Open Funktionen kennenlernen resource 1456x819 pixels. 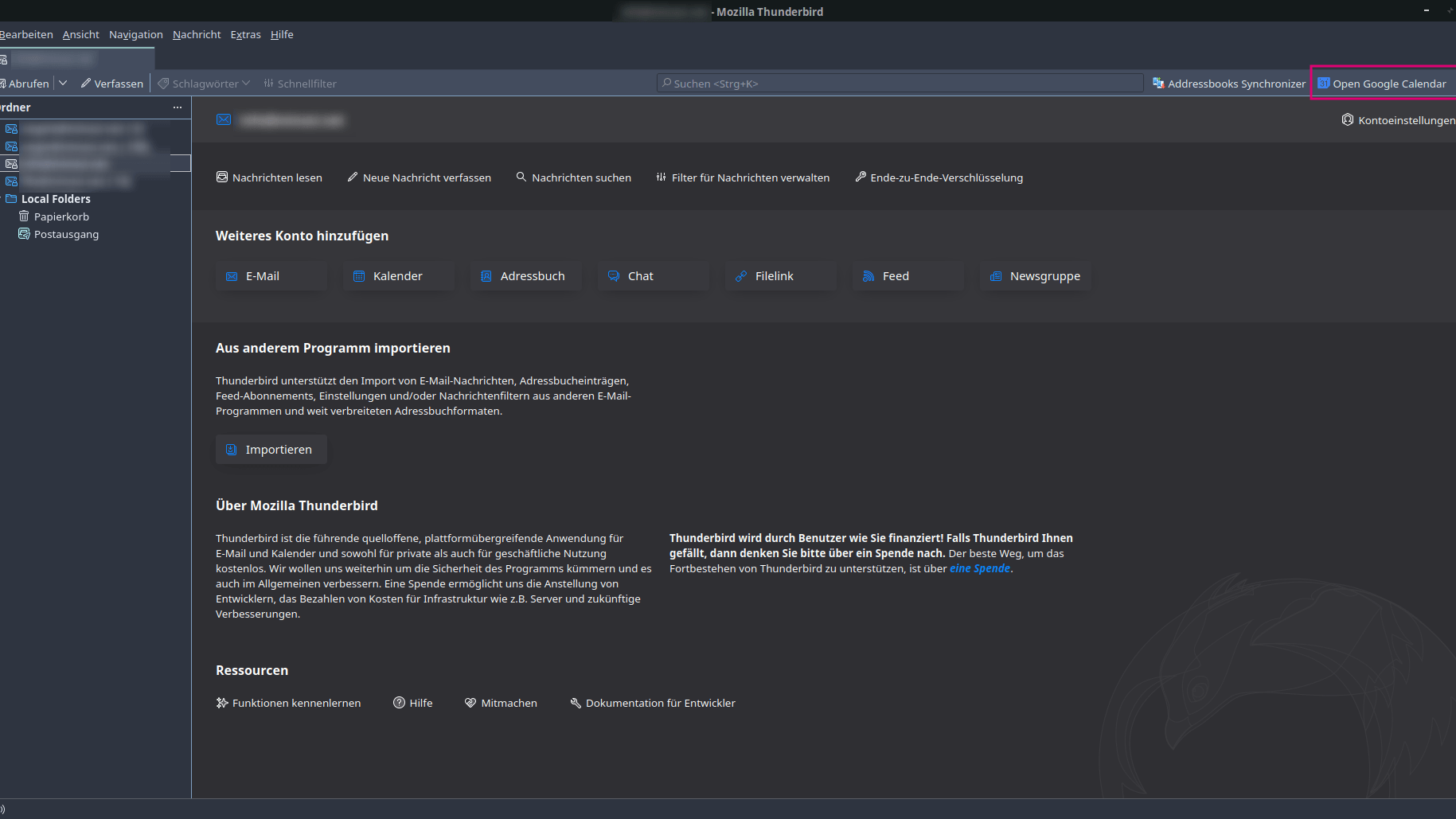[x=288, y=703]
